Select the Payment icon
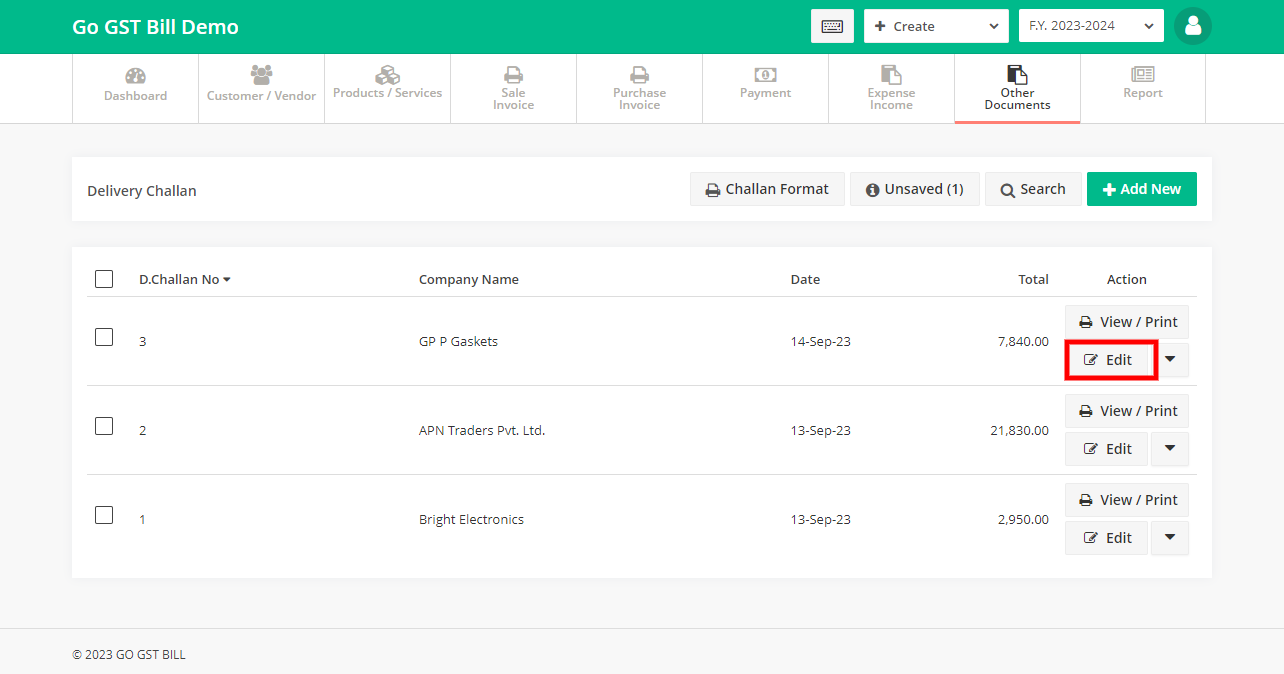The image size is (1284, 674). pos(765,88)
